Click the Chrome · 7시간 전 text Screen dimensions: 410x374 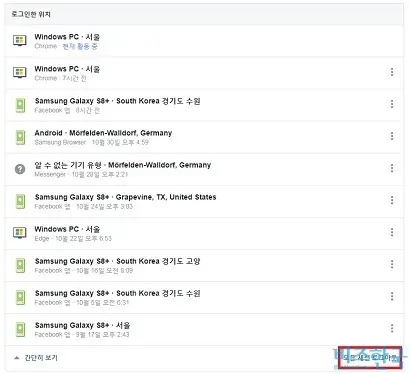point(61,78)
